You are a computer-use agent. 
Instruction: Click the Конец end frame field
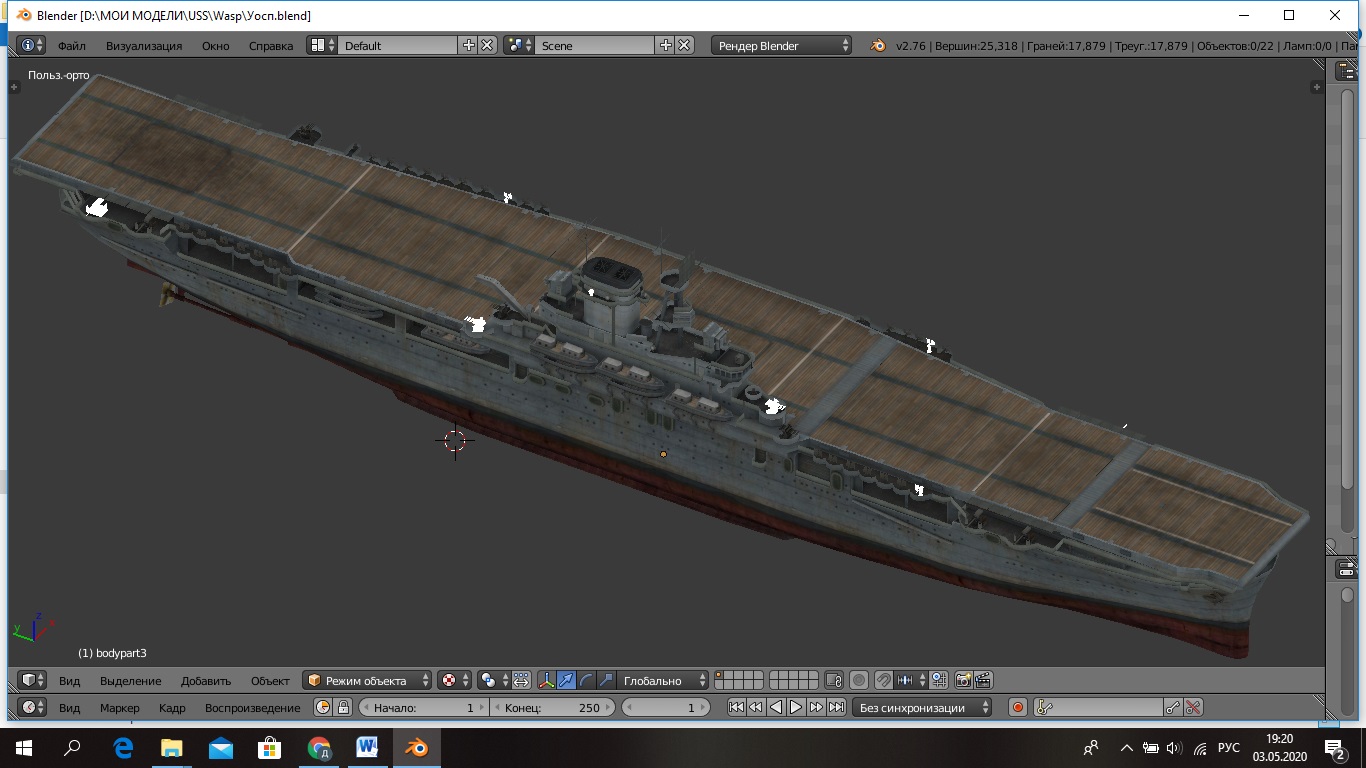[552, 708]
